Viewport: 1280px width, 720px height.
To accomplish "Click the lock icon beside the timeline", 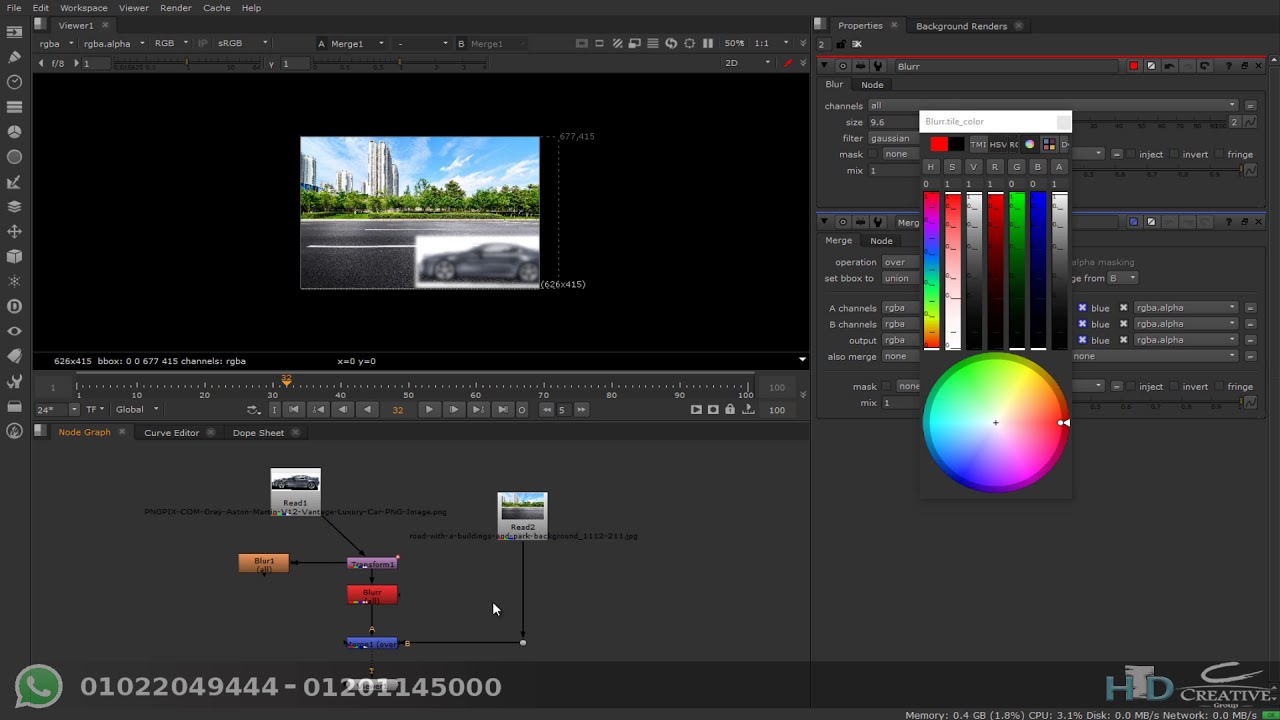I will point(730,409).
